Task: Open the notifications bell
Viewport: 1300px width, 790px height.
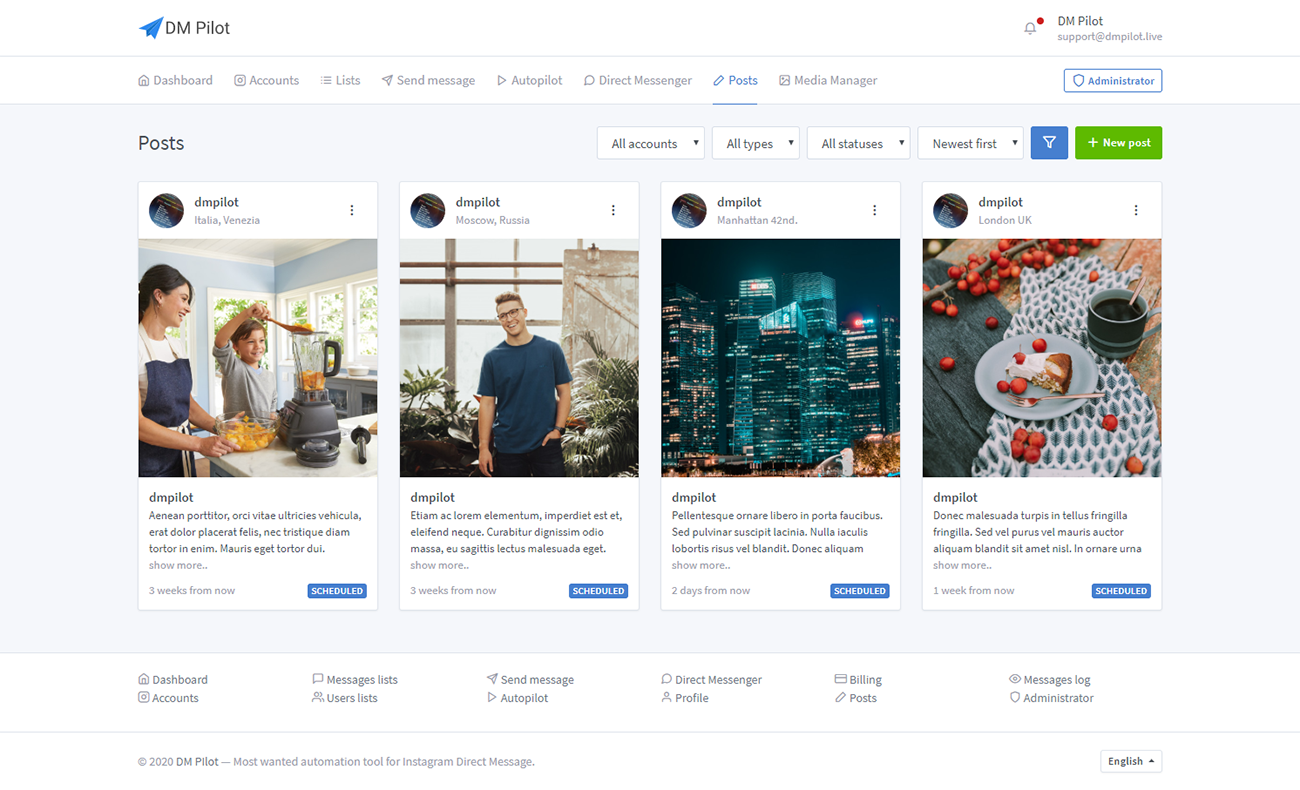Action: (1030, 28)
